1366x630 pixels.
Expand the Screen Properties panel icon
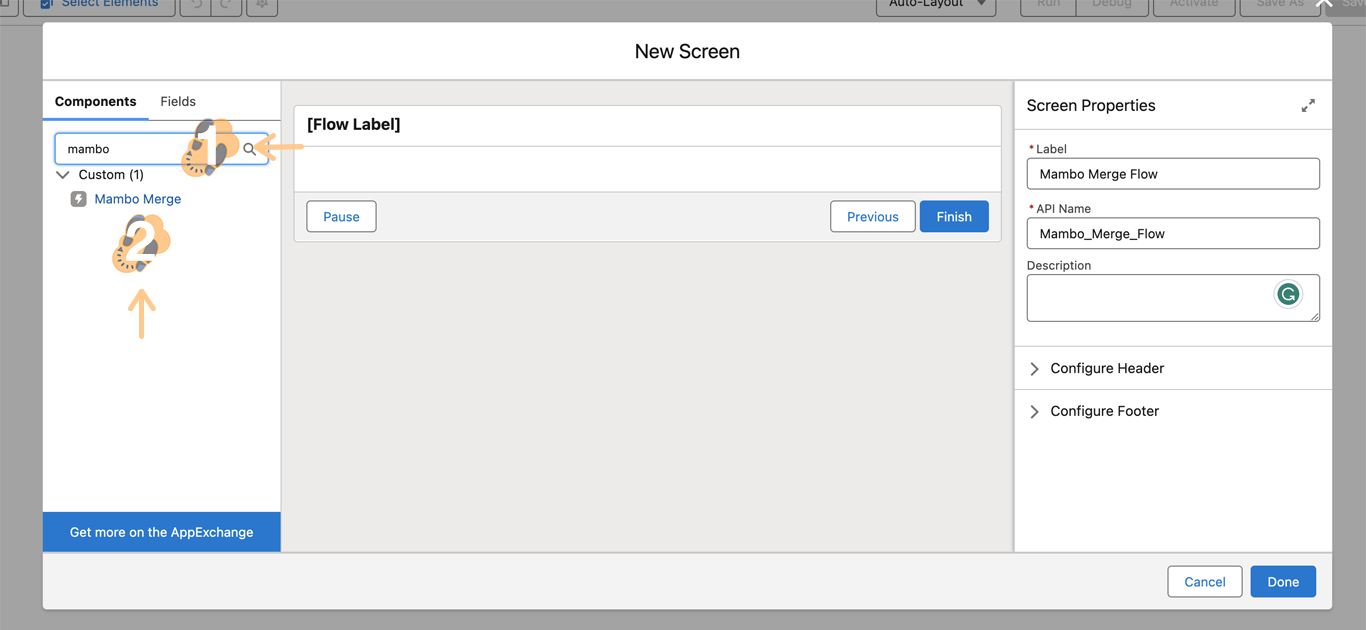1307,106
